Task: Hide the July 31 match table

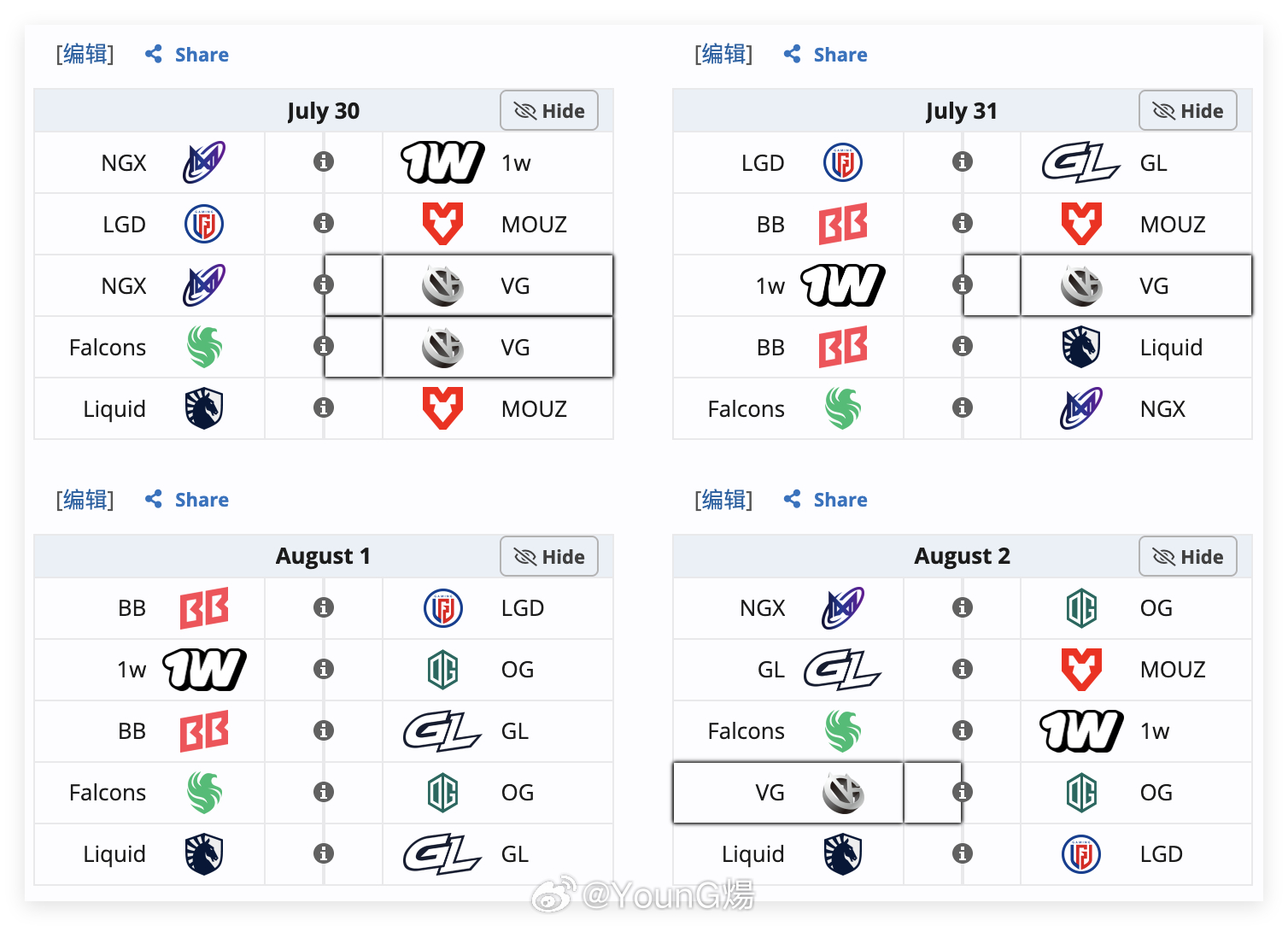Action: [x=1188, y=111]
